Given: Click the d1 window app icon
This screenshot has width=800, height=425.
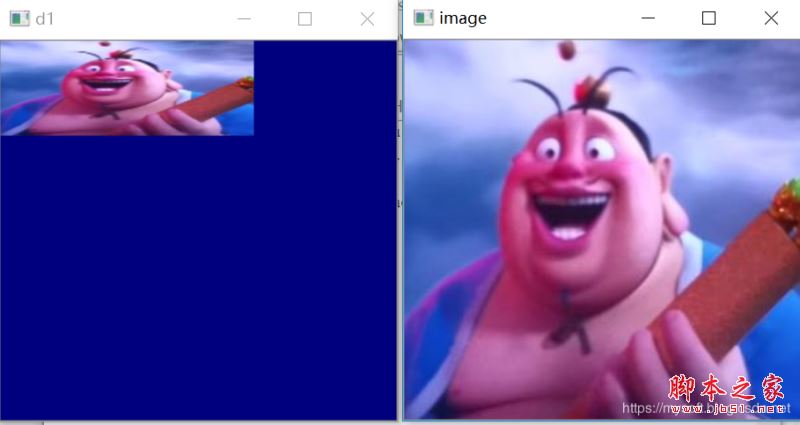Looking at the screenshot, I should coord(19,19).
